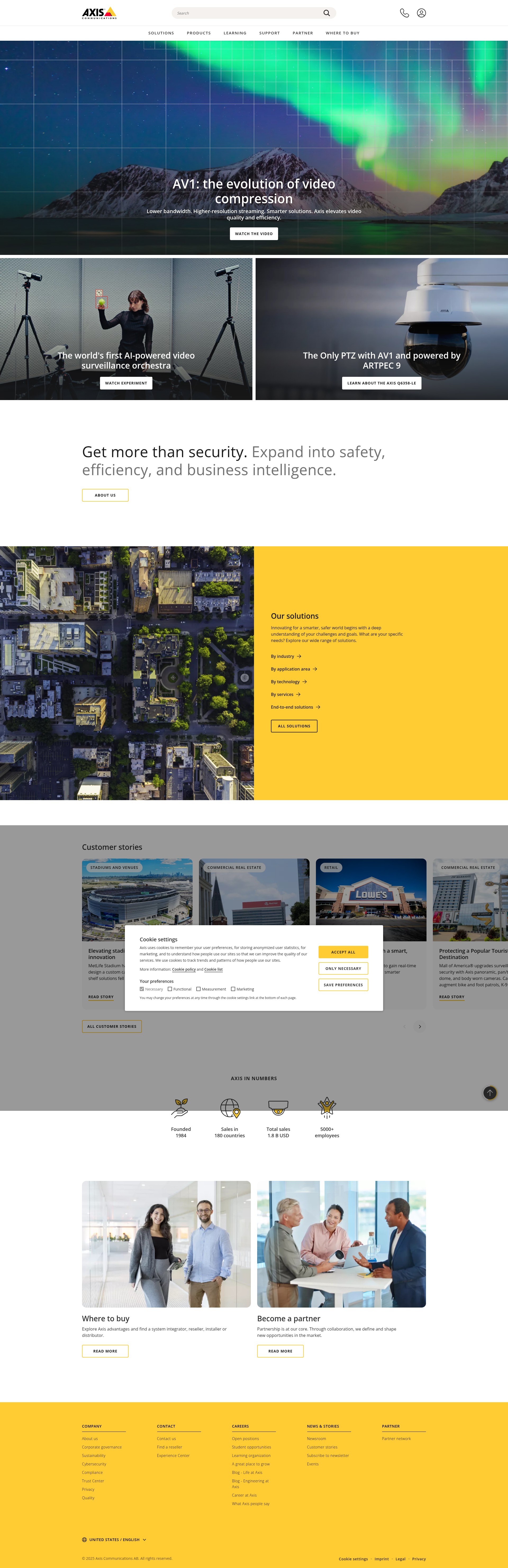
Task: Click Read Story on Protecting a Popular Tourist card
Action: (x=451, y=997)
